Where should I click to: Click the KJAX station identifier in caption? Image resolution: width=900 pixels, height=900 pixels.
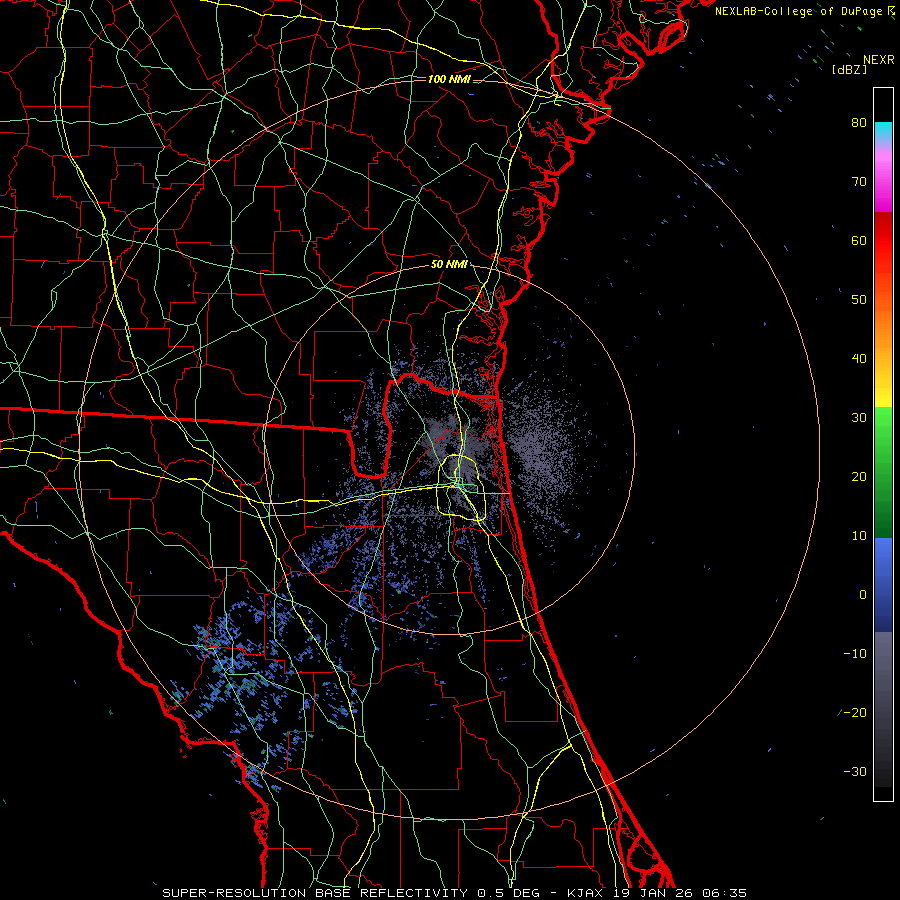[587, 893]
